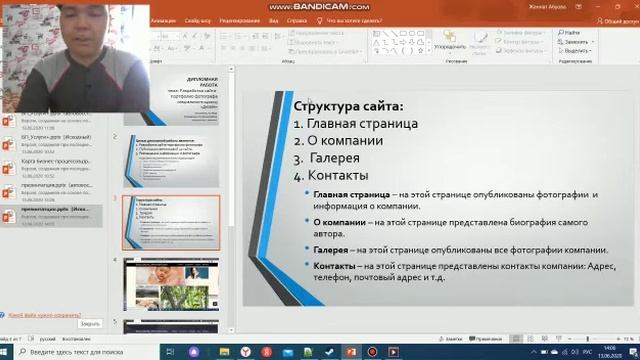Switch to Normal view in the status bar
Image resolution: width=640 pixels, height=360 pixels.
coord(516,339)
